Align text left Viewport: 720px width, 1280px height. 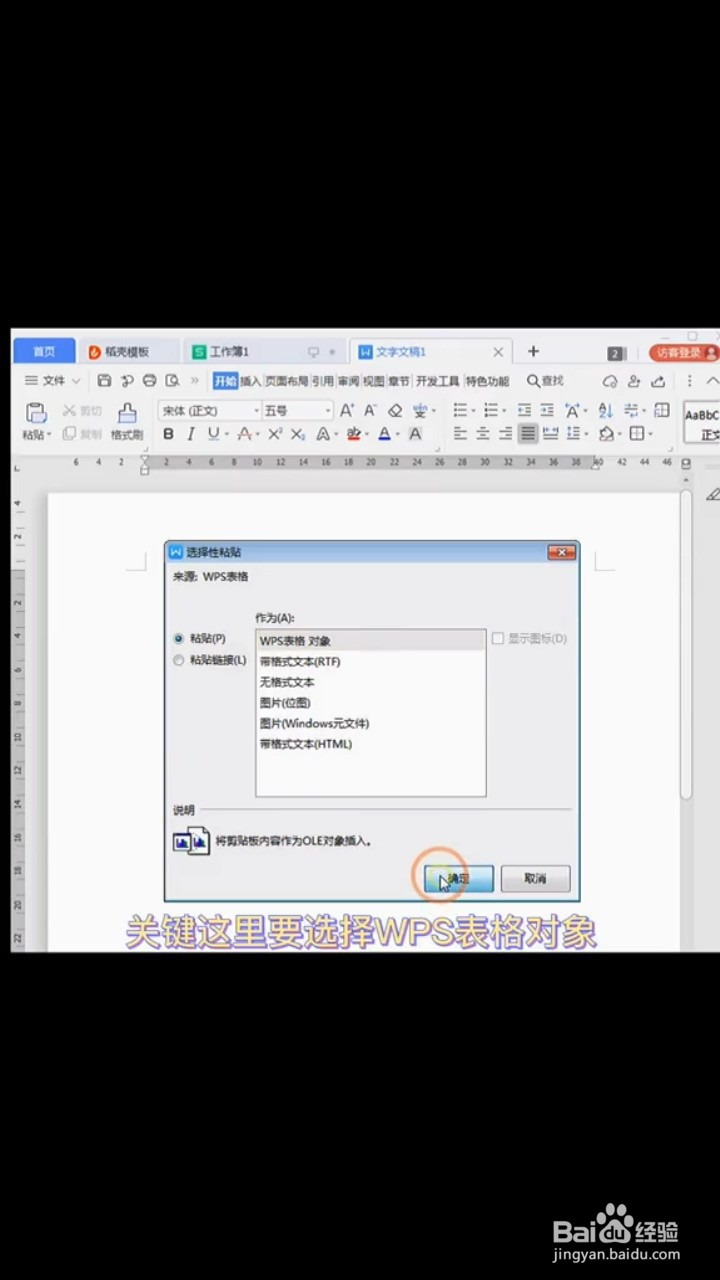pos(460,434)
